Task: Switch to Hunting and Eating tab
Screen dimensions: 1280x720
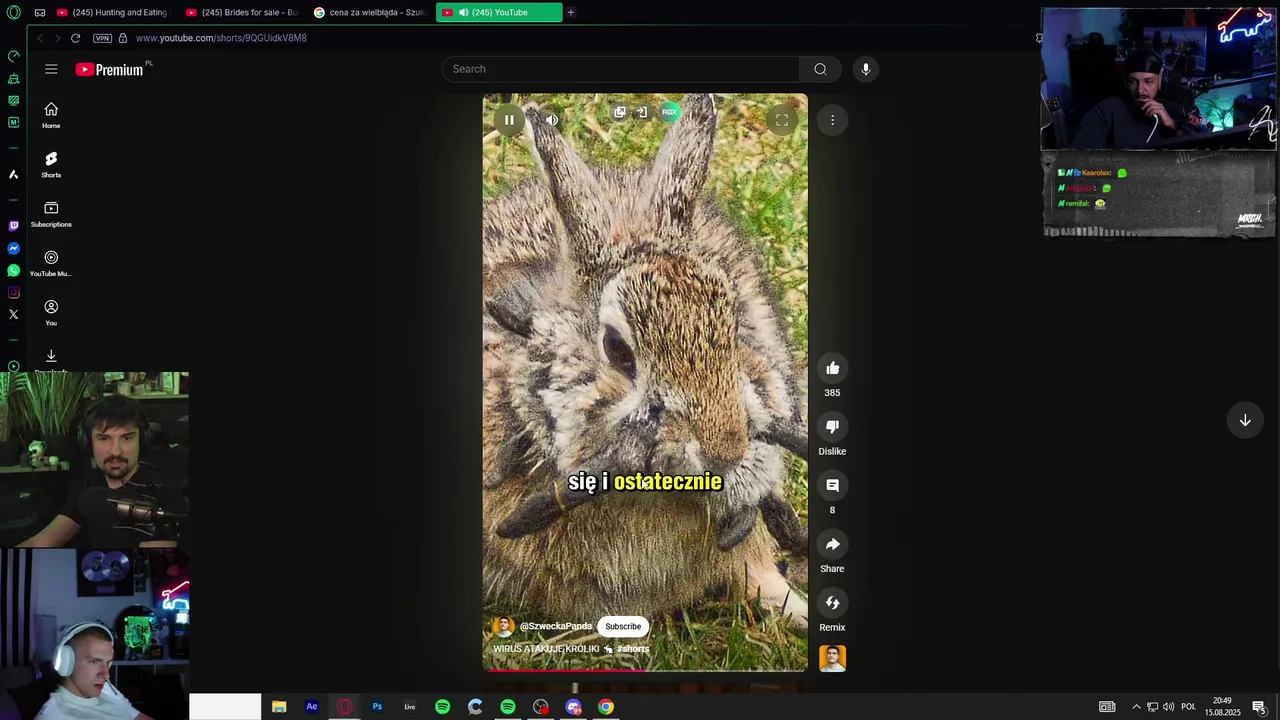Action: 112,12
